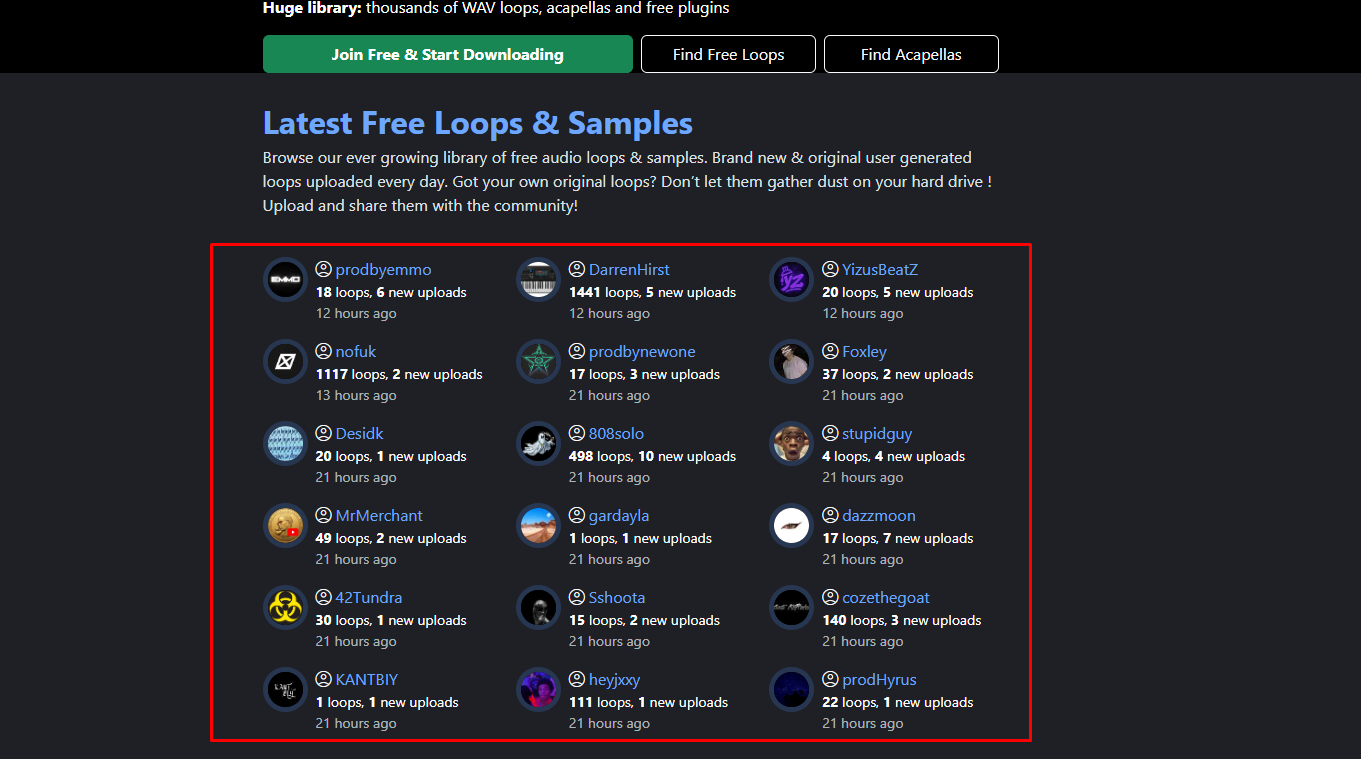1361x759 pixels.
Task: Open the 808solo ghost avatar icon
Action: [x=538, y=443]
